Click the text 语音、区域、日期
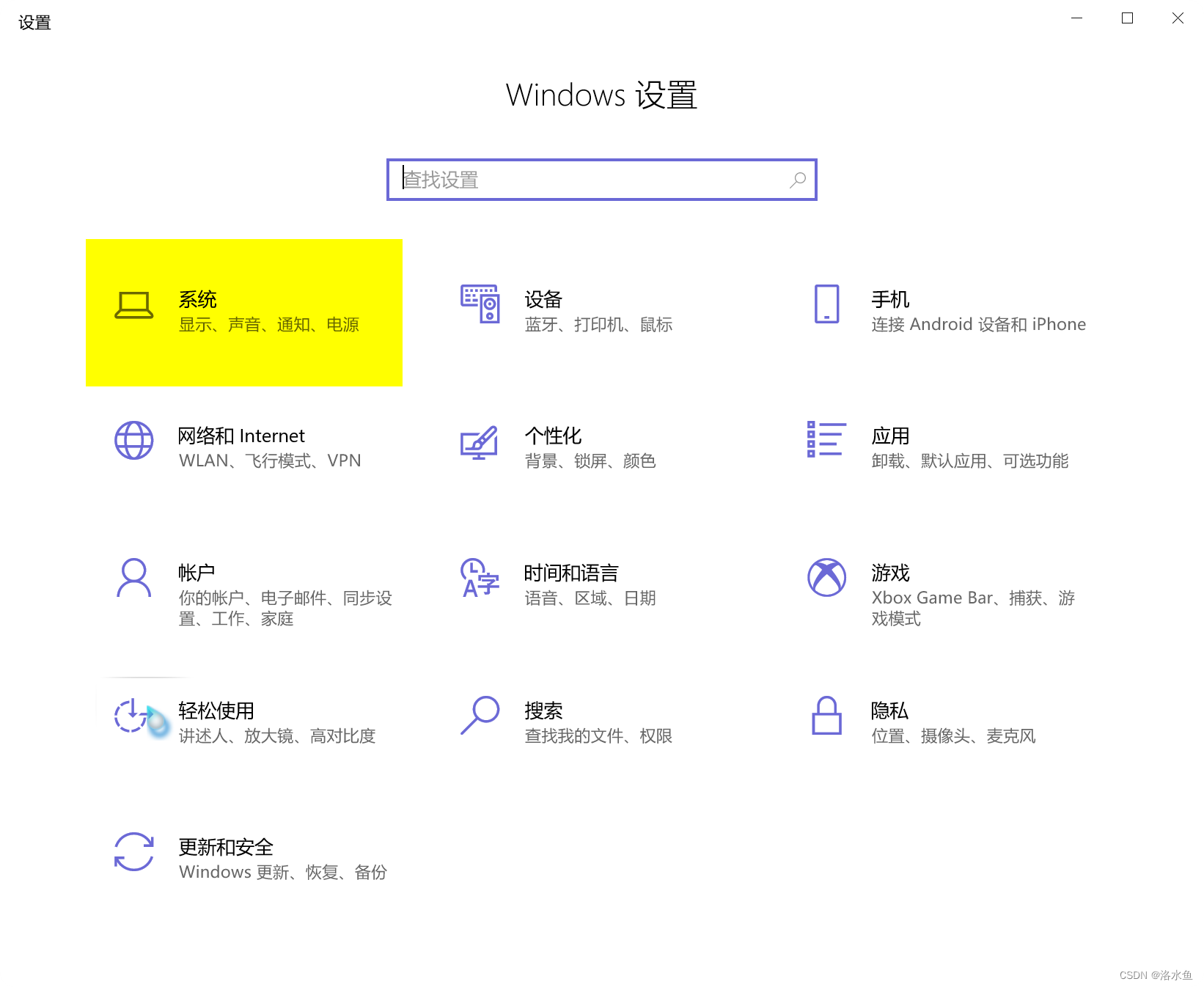Viewport: 1204px width, 987px height. [590, 598]
